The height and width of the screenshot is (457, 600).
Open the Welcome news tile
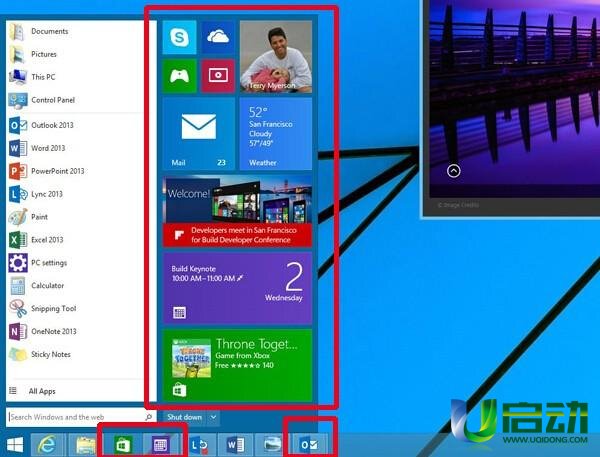[237, 211]
